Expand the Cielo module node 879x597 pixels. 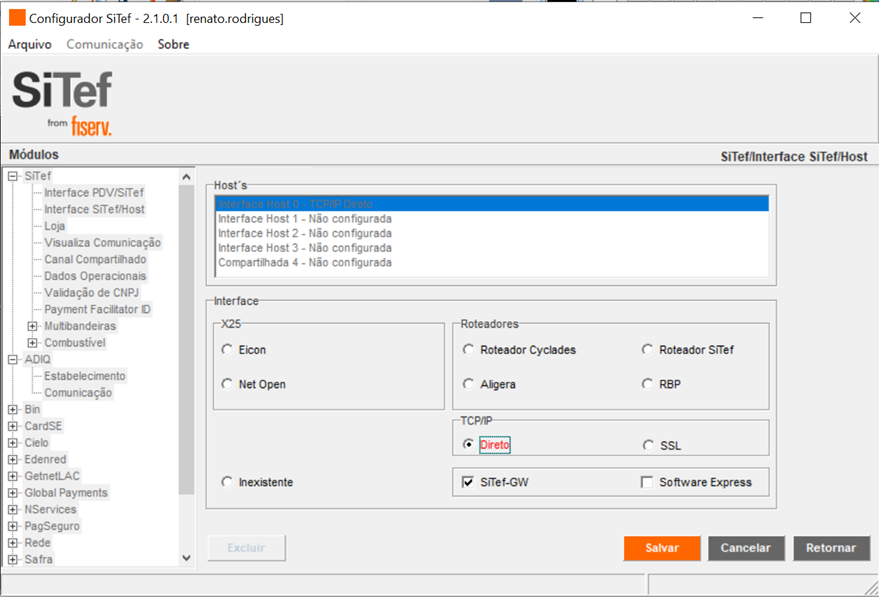(13, 443)
